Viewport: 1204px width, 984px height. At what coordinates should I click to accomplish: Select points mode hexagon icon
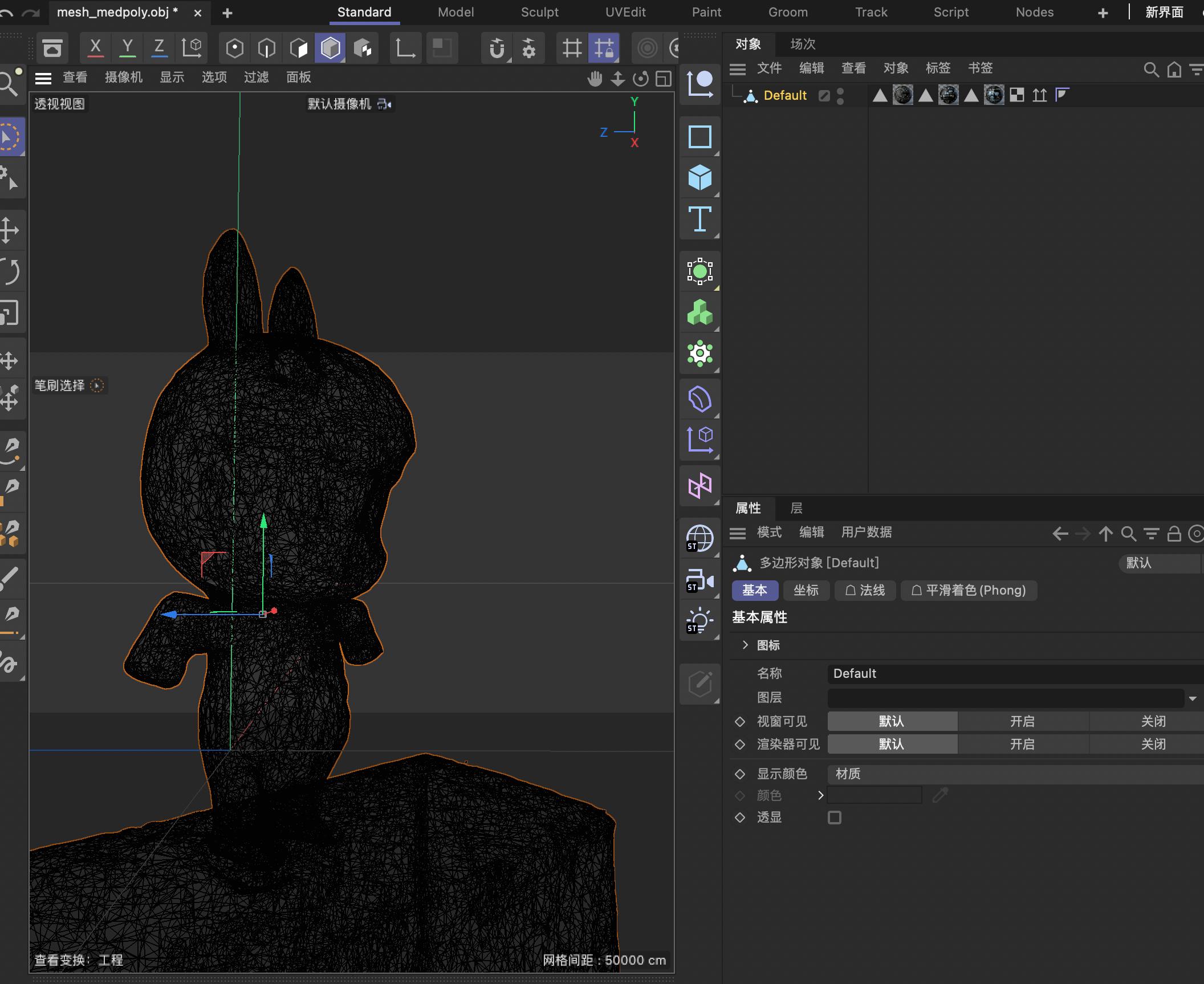tap(234, 48)
